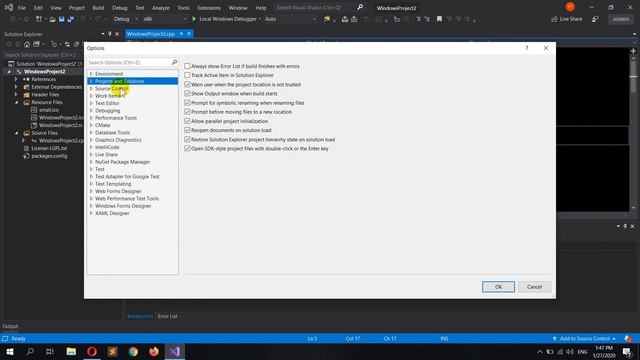Click the Open File folder toolbar icon
Screen dimensions: 640x360
pos(52,19)
